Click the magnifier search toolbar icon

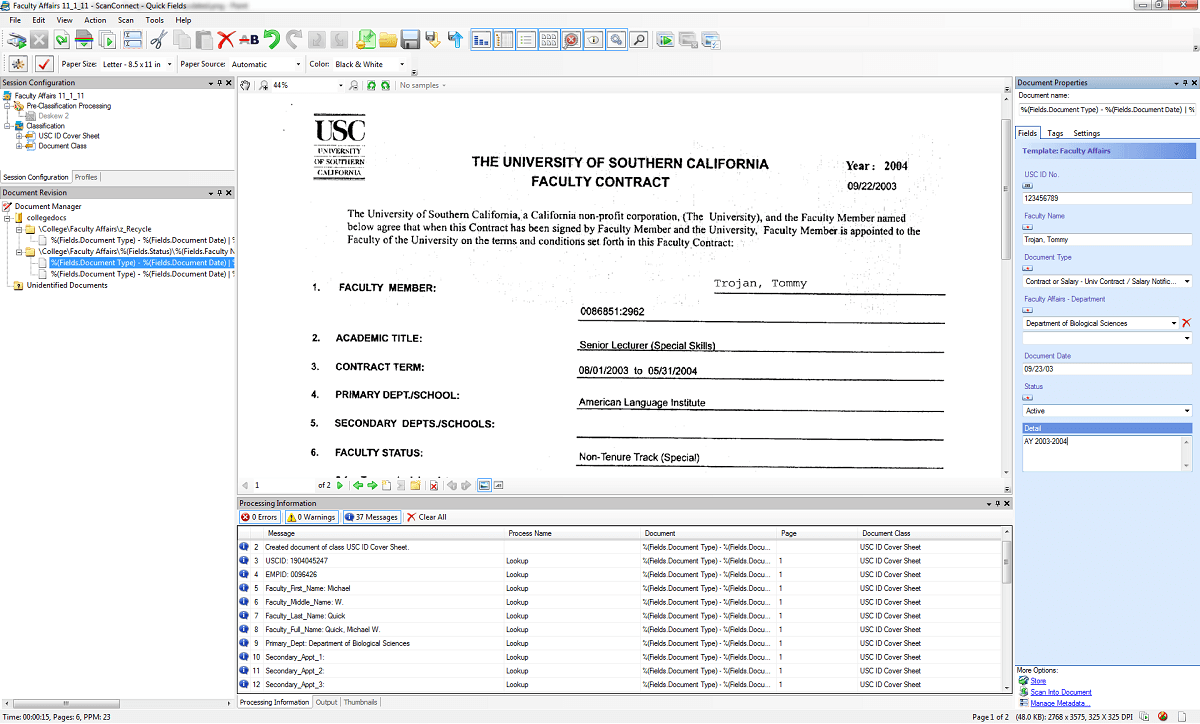(638, 40)
